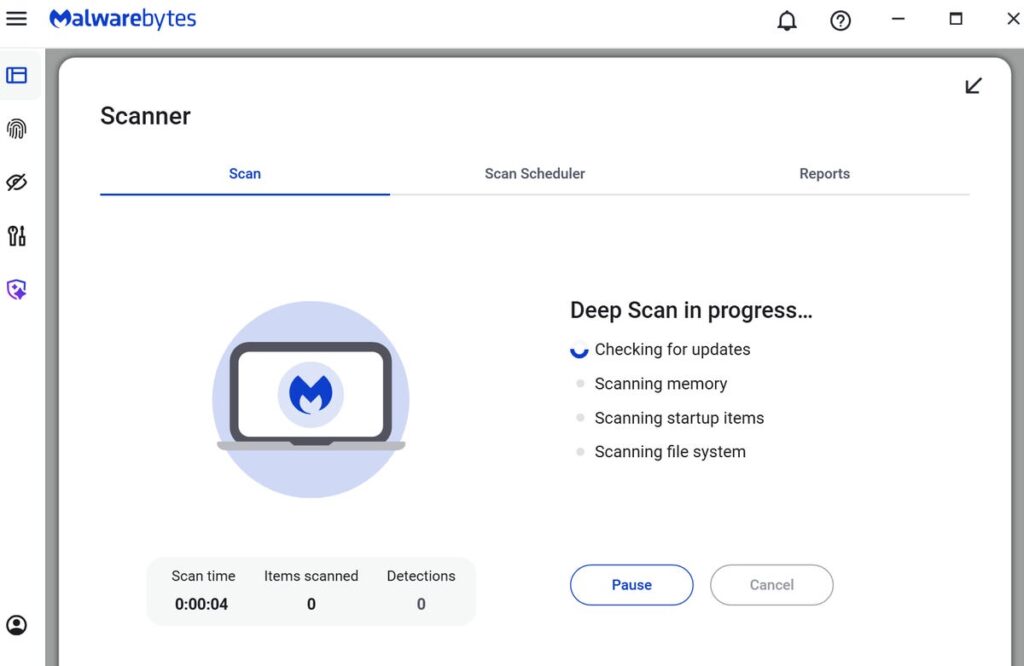Click the 'Scanning startup items' step
The image size is (1024, 666).
point(679,418)
